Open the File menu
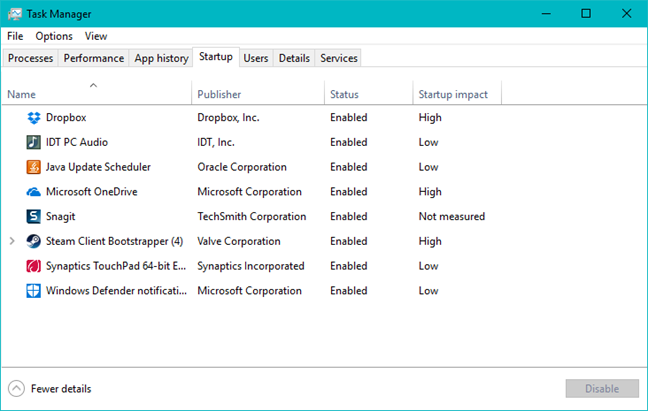This screenshot has height=411, width=648. click(15, 36)
